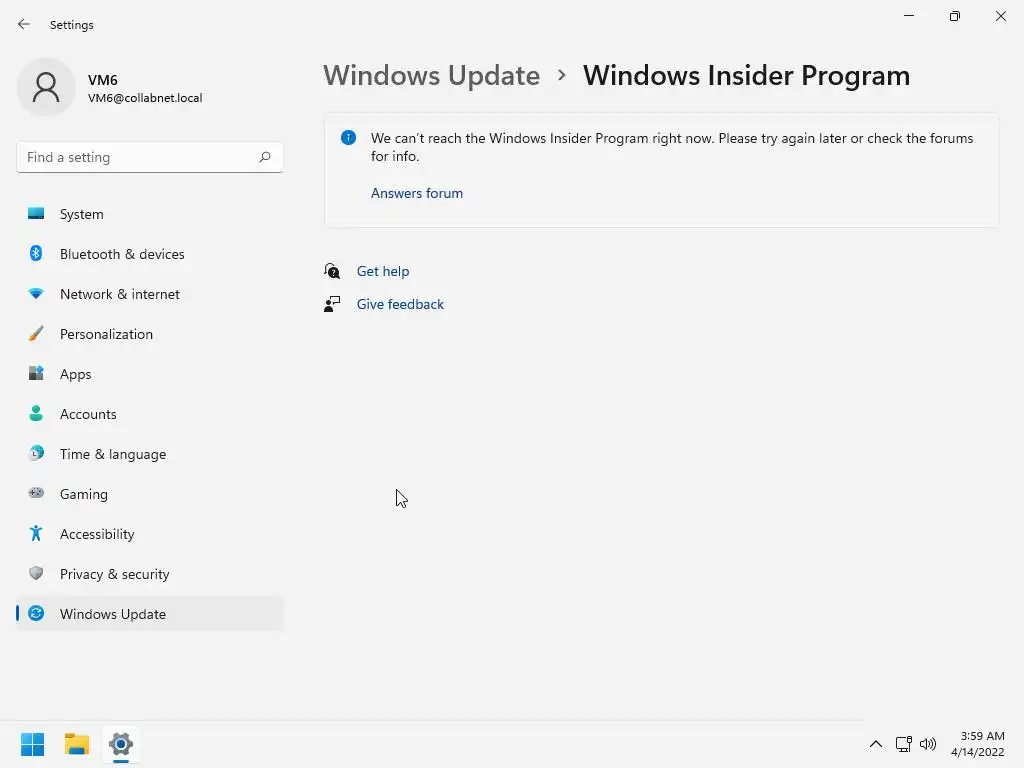Go back using the Settings back arrow

[x=24, y=24]
